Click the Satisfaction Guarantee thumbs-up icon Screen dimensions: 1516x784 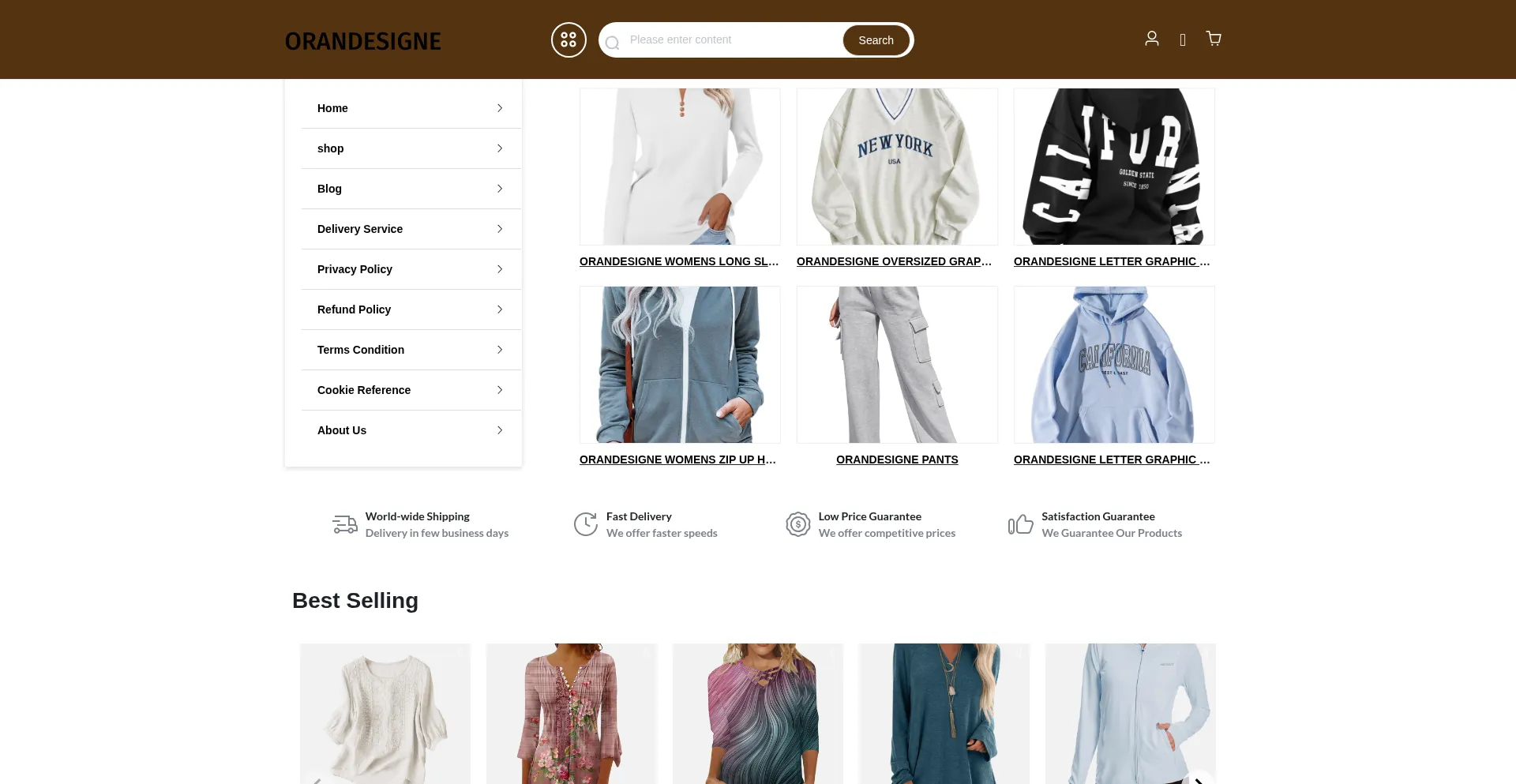click(x=1021, y=524)
